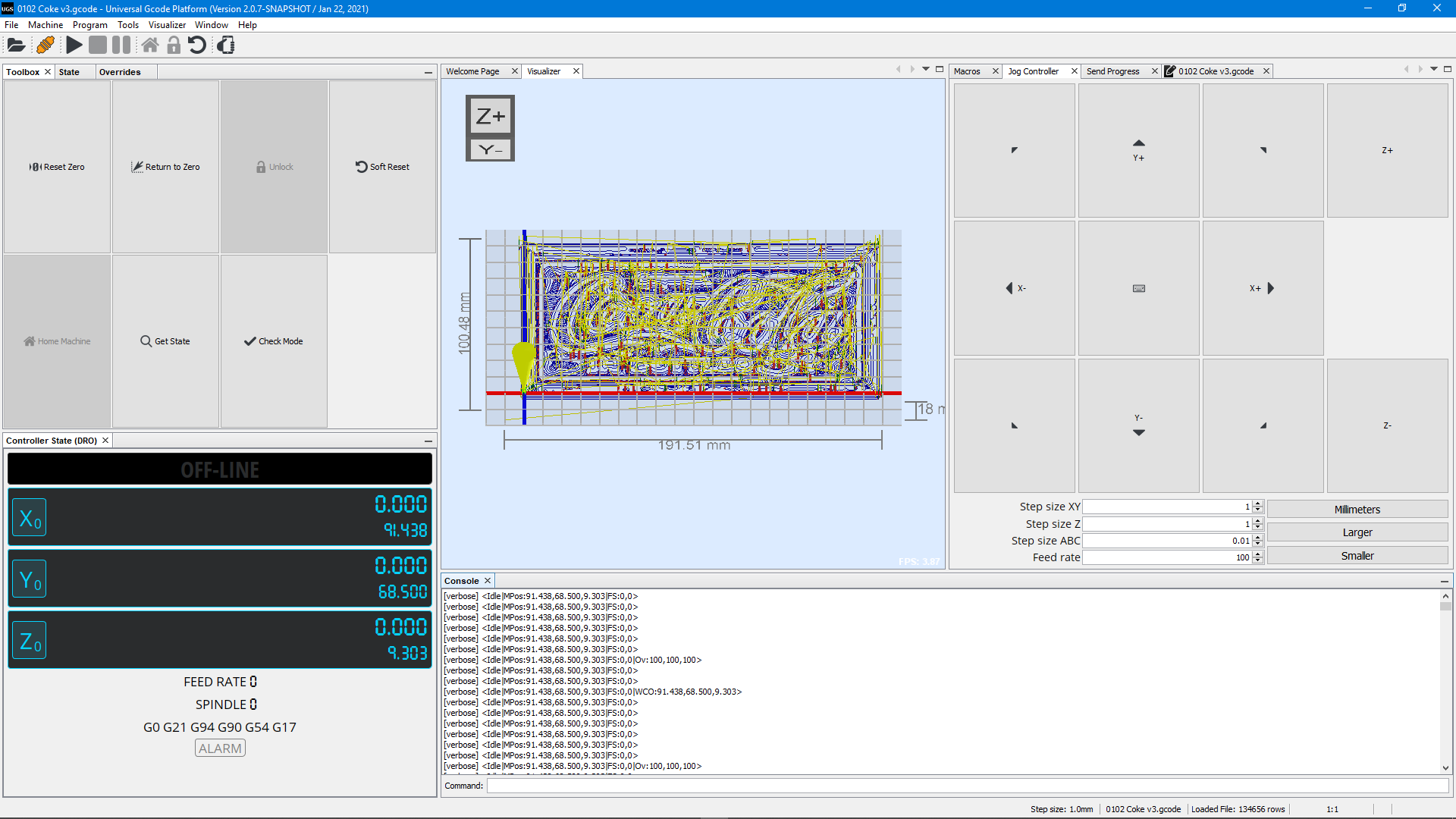Open the Machine menu

tap(45, 25)
